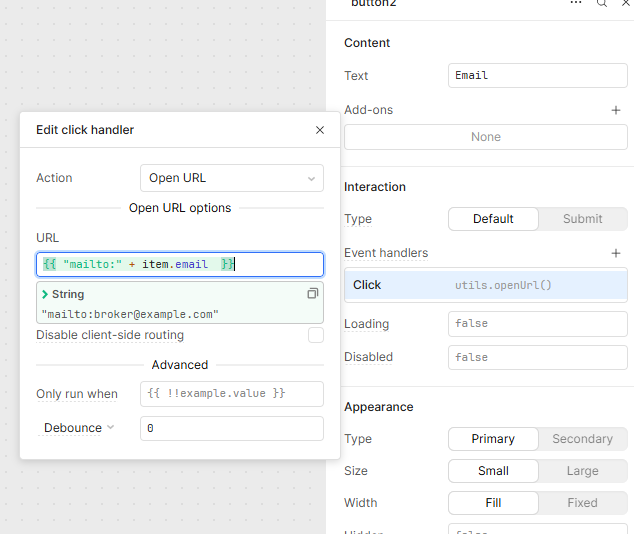The width and height of the screenshot is (634, 534).
Task: Set width to Fixed
Action: (x=582, y=503)
